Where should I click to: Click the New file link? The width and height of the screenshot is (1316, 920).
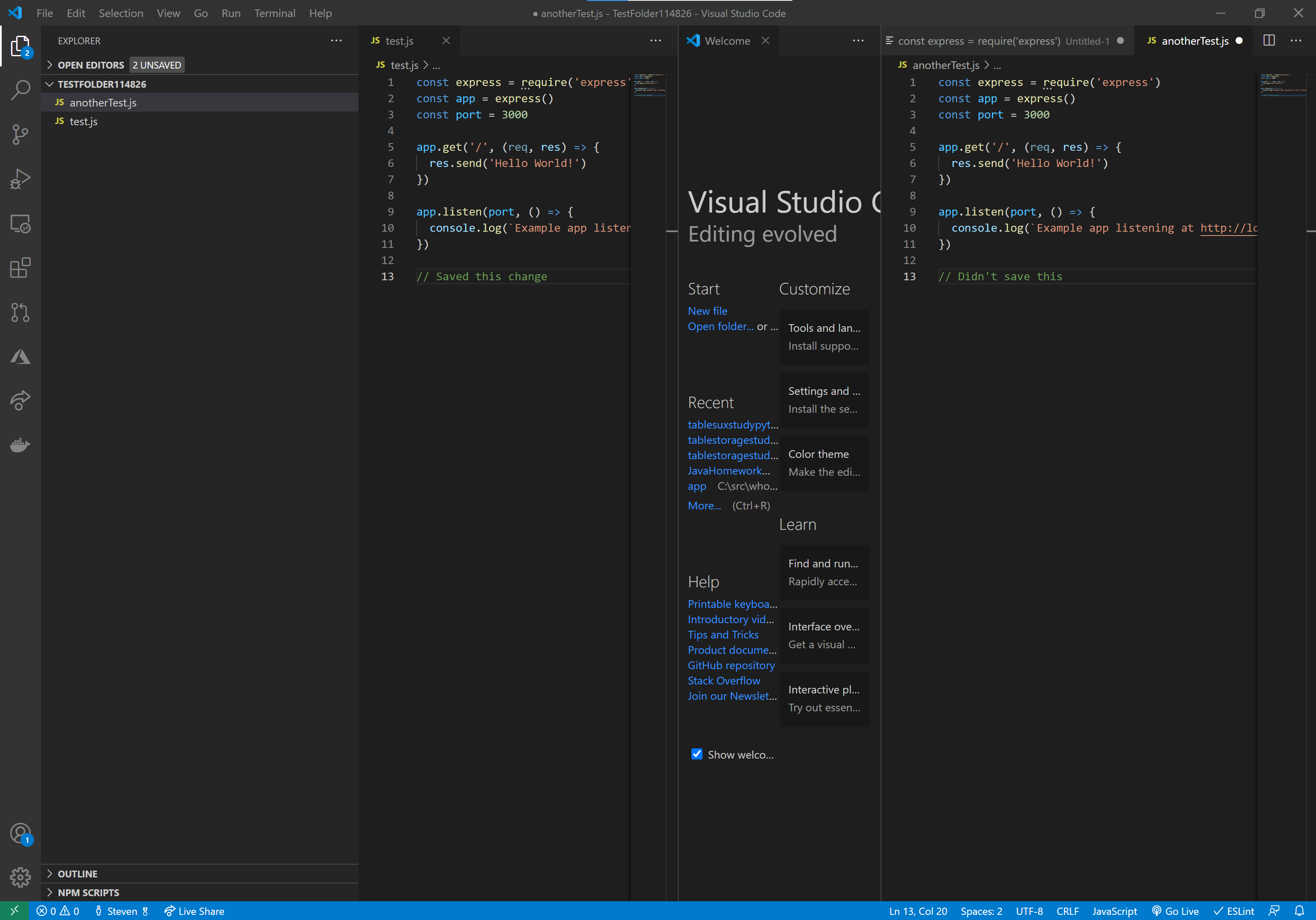[x=707, y=311]
